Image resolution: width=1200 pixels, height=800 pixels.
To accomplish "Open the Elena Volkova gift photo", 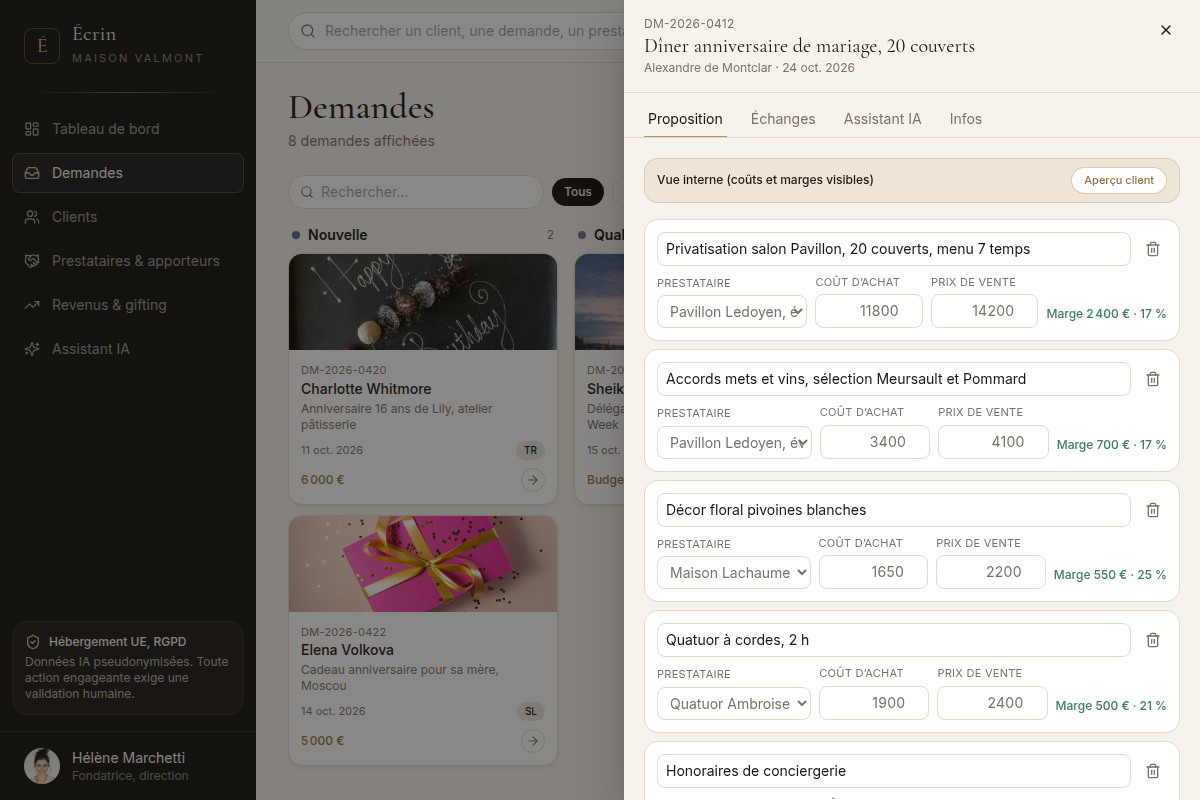I will point(423,564).
